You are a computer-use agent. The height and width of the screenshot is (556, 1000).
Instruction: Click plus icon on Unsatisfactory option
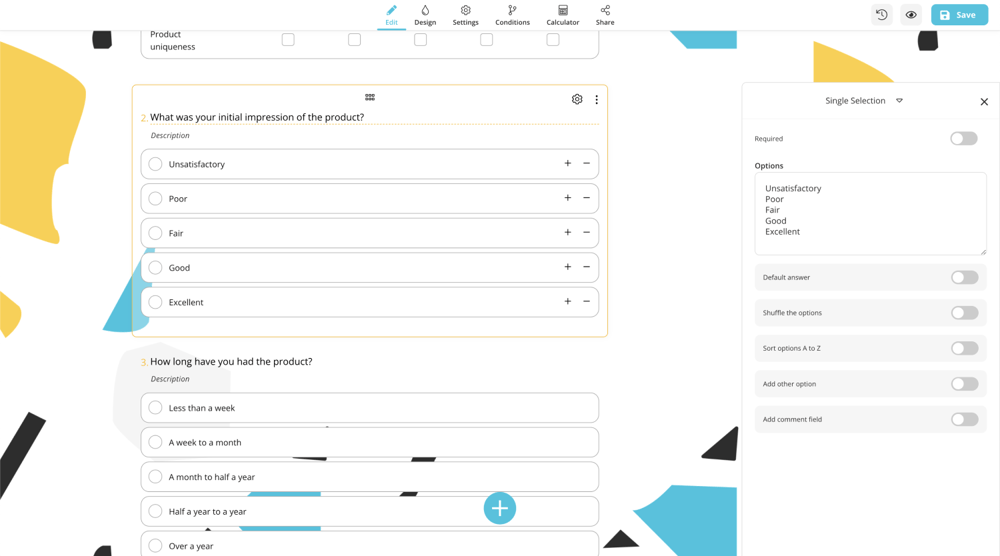[x=568, y=163]
